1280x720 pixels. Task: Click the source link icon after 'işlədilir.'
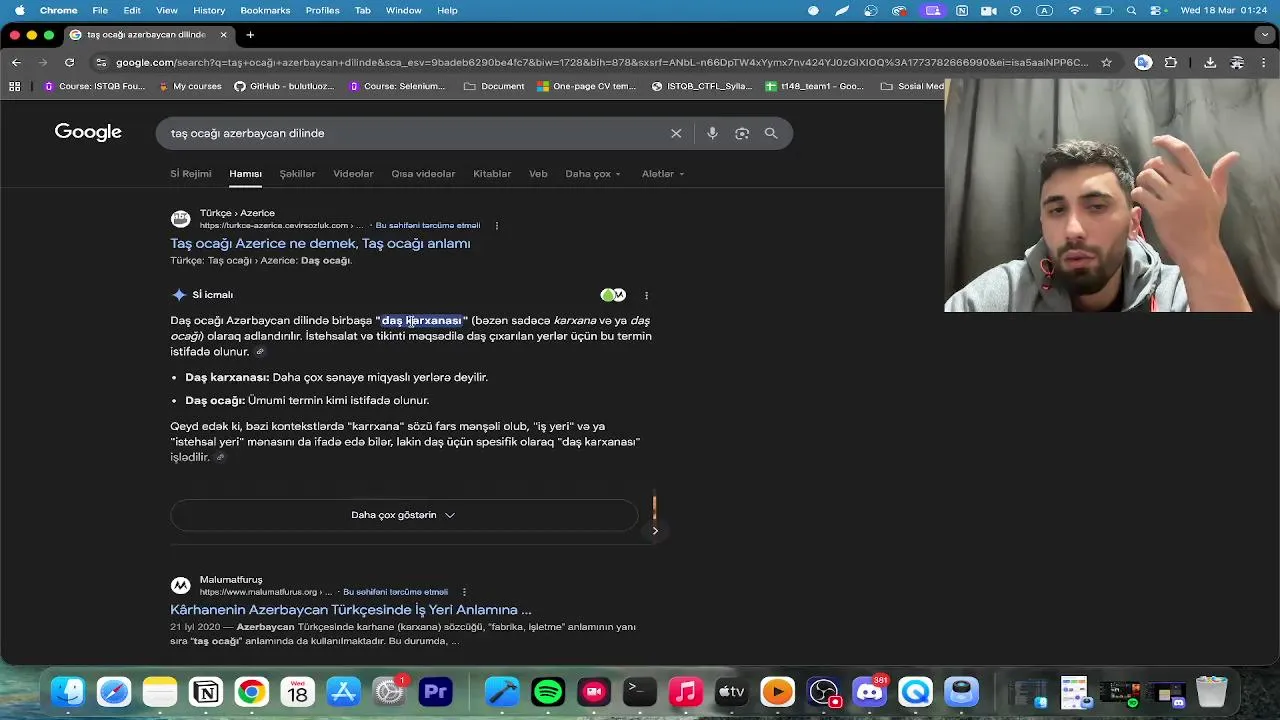[221, 457]
